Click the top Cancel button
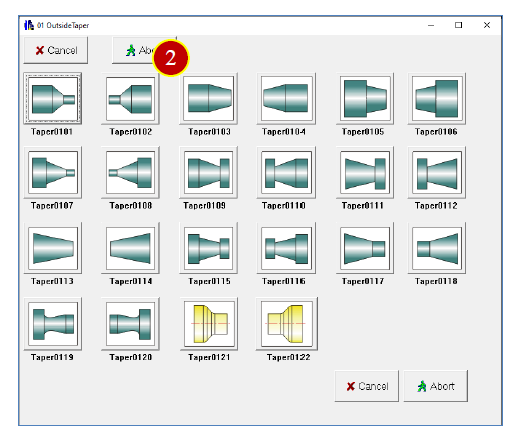This screenshot has height=440, width=528. click(56, 50)
